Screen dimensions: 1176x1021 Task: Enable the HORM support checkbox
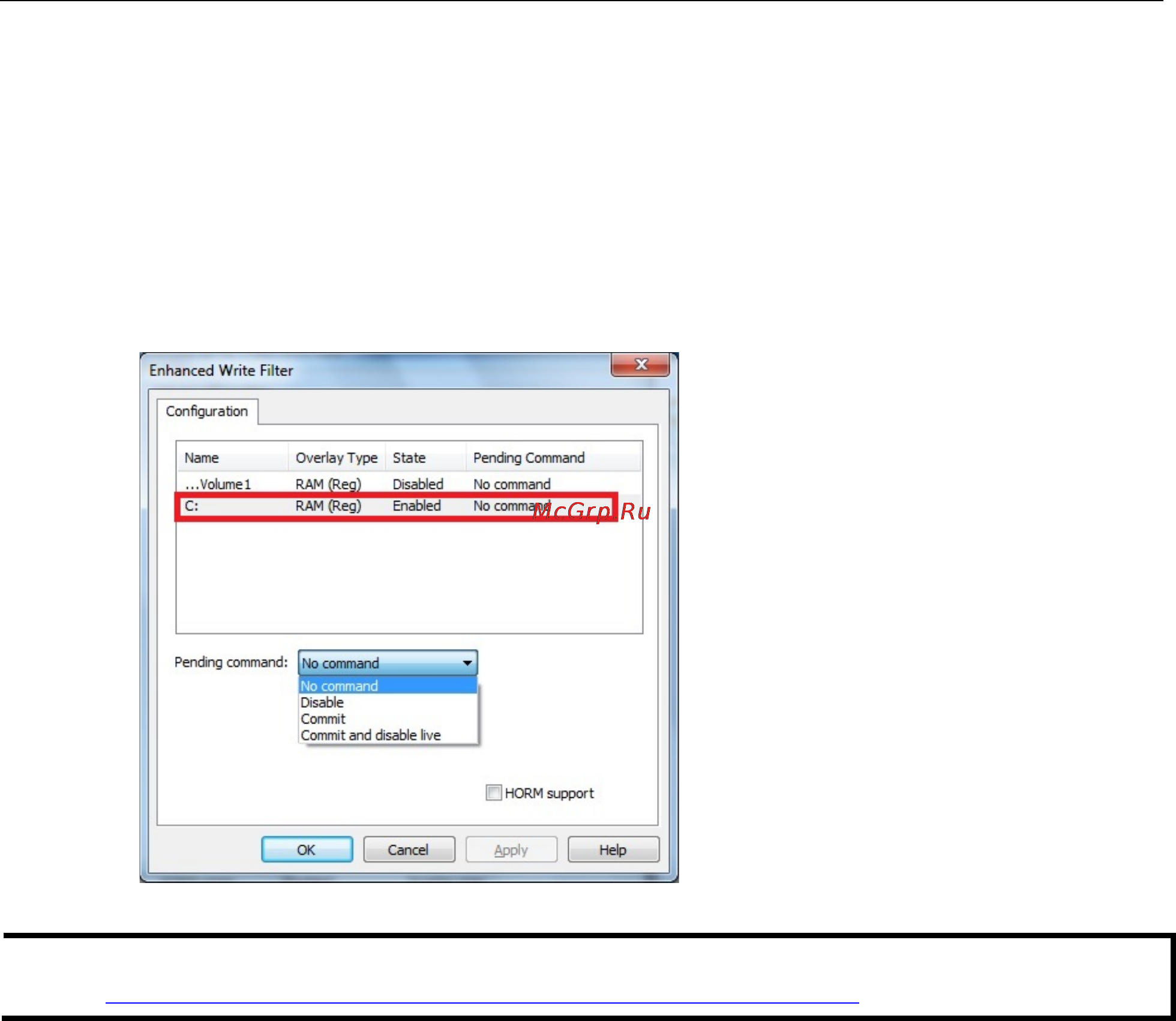[x=493, y=793]
